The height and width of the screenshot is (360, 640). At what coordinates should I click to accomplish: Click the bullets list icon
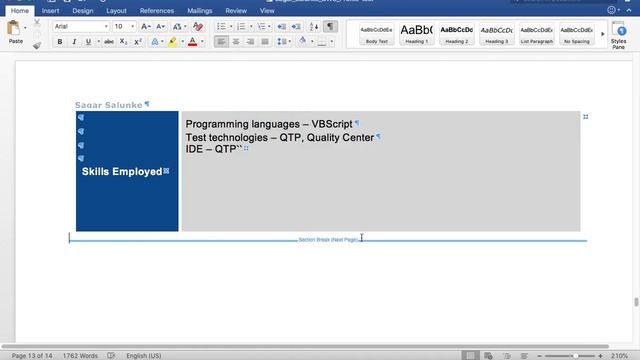pyautogui.click(x=221, y=27)
